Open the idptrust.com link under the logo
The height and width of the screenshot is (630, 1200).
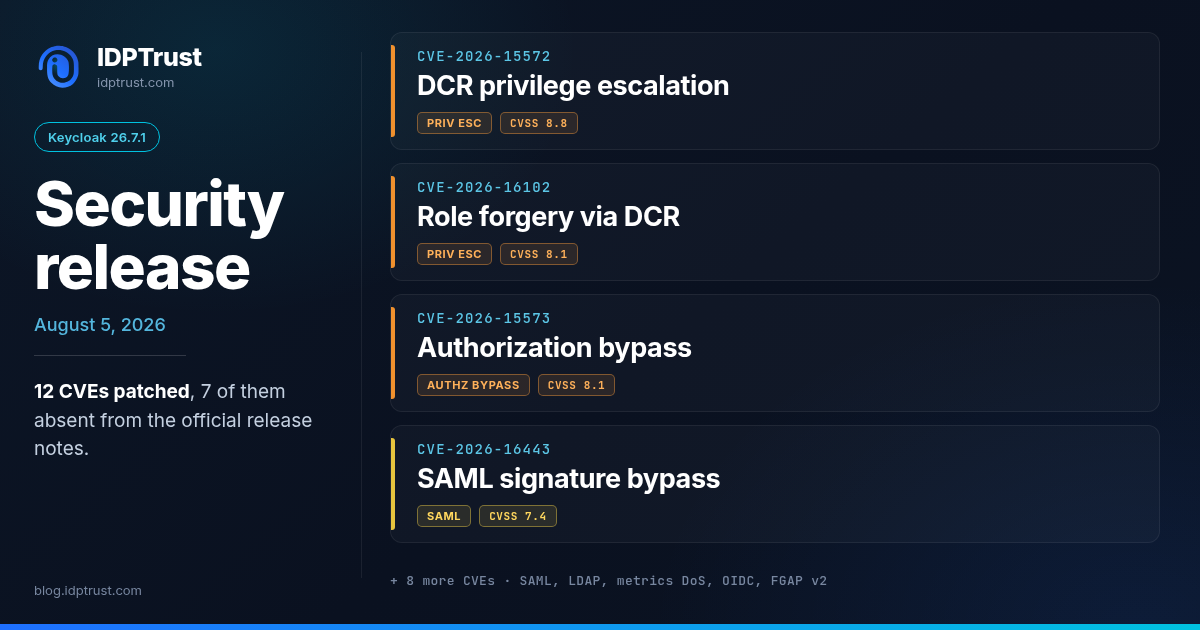pos(135,83)
